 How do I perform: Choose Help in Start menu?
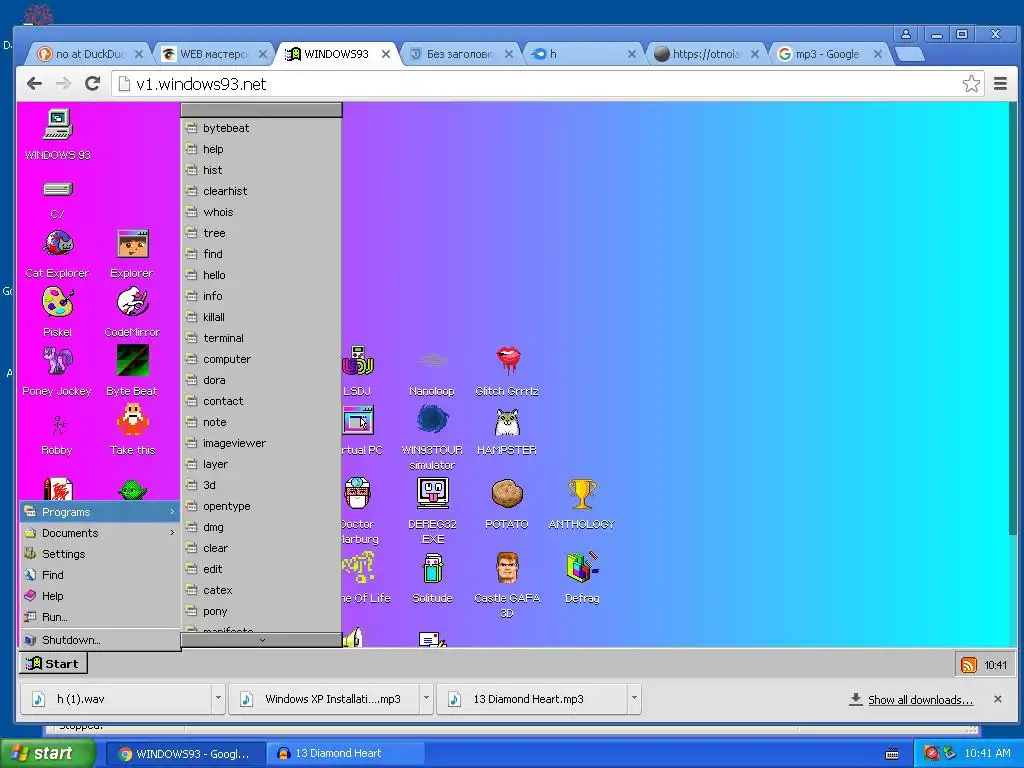coord(100,596)
